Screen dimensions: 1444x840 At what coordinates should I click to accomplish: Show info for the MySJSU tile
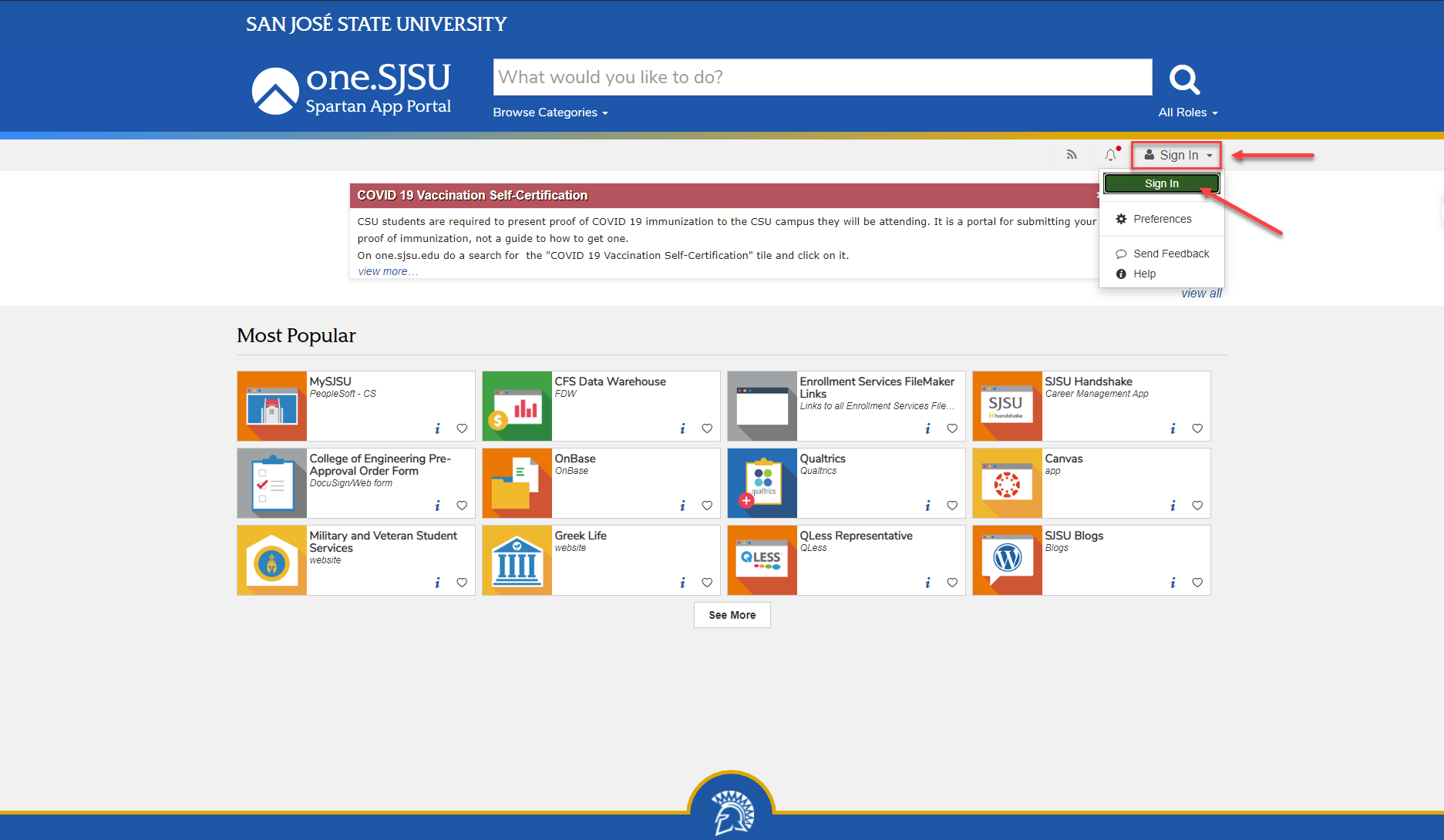(437, 428)
